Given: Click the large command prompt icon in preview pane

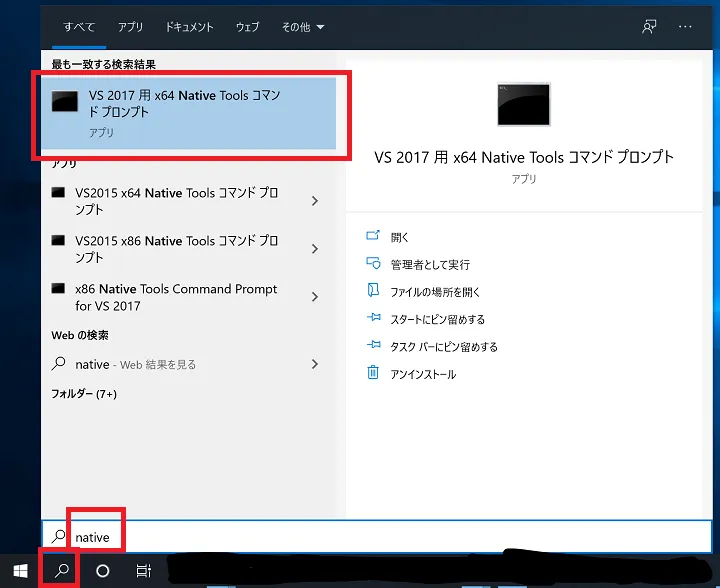Looking at the screenshot, I should (523, 104).
